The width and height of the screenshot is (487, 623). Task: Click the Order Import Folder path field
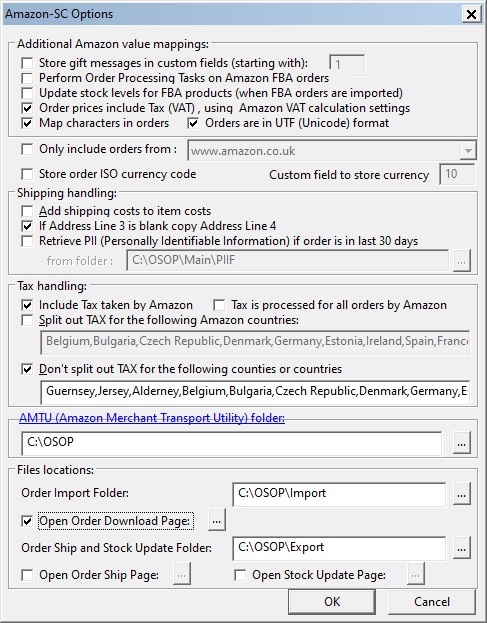(x=339, y=494)
